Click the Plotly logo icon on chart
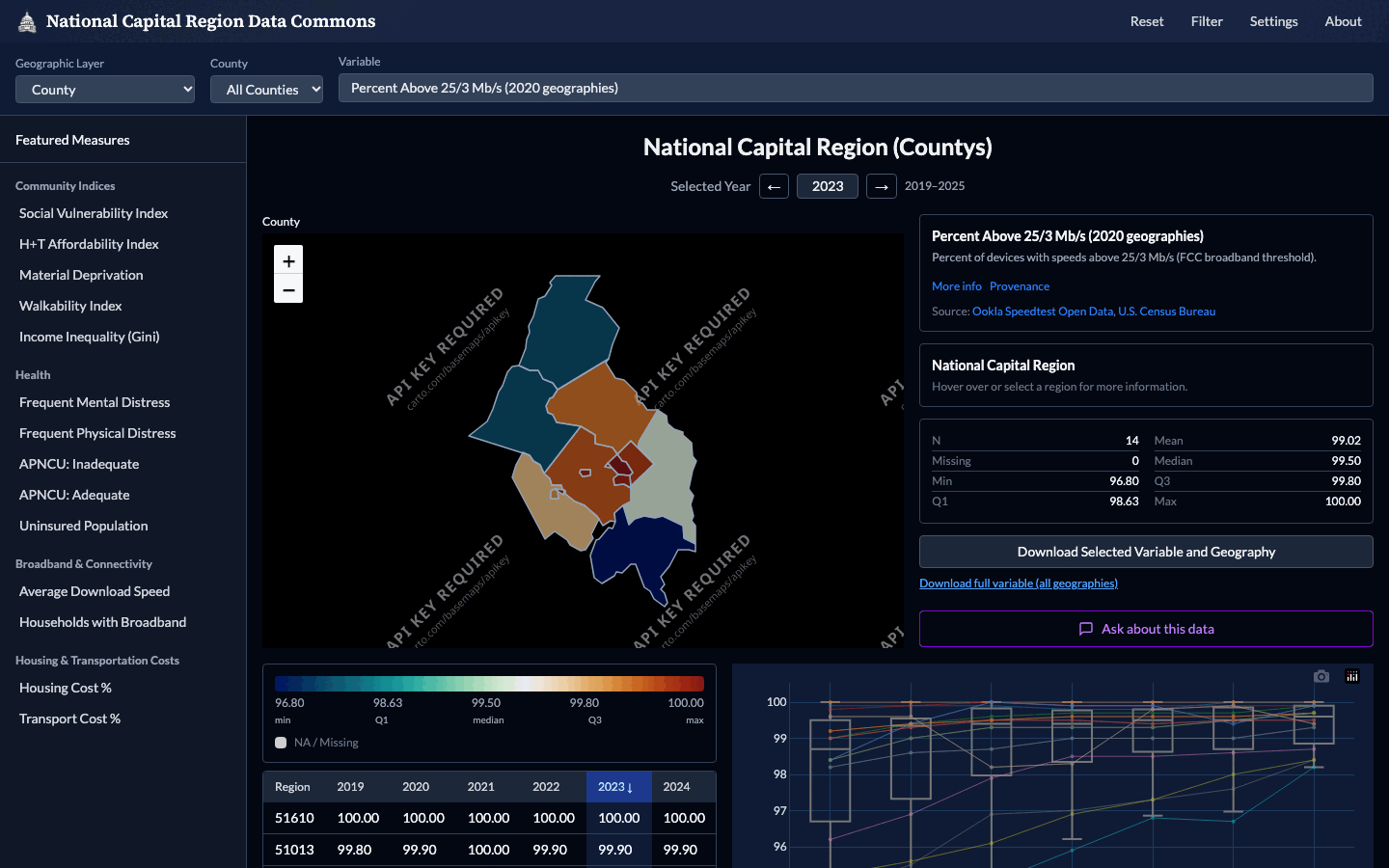The width and height of the screenshot is (1389, 868). point(1352,676)
